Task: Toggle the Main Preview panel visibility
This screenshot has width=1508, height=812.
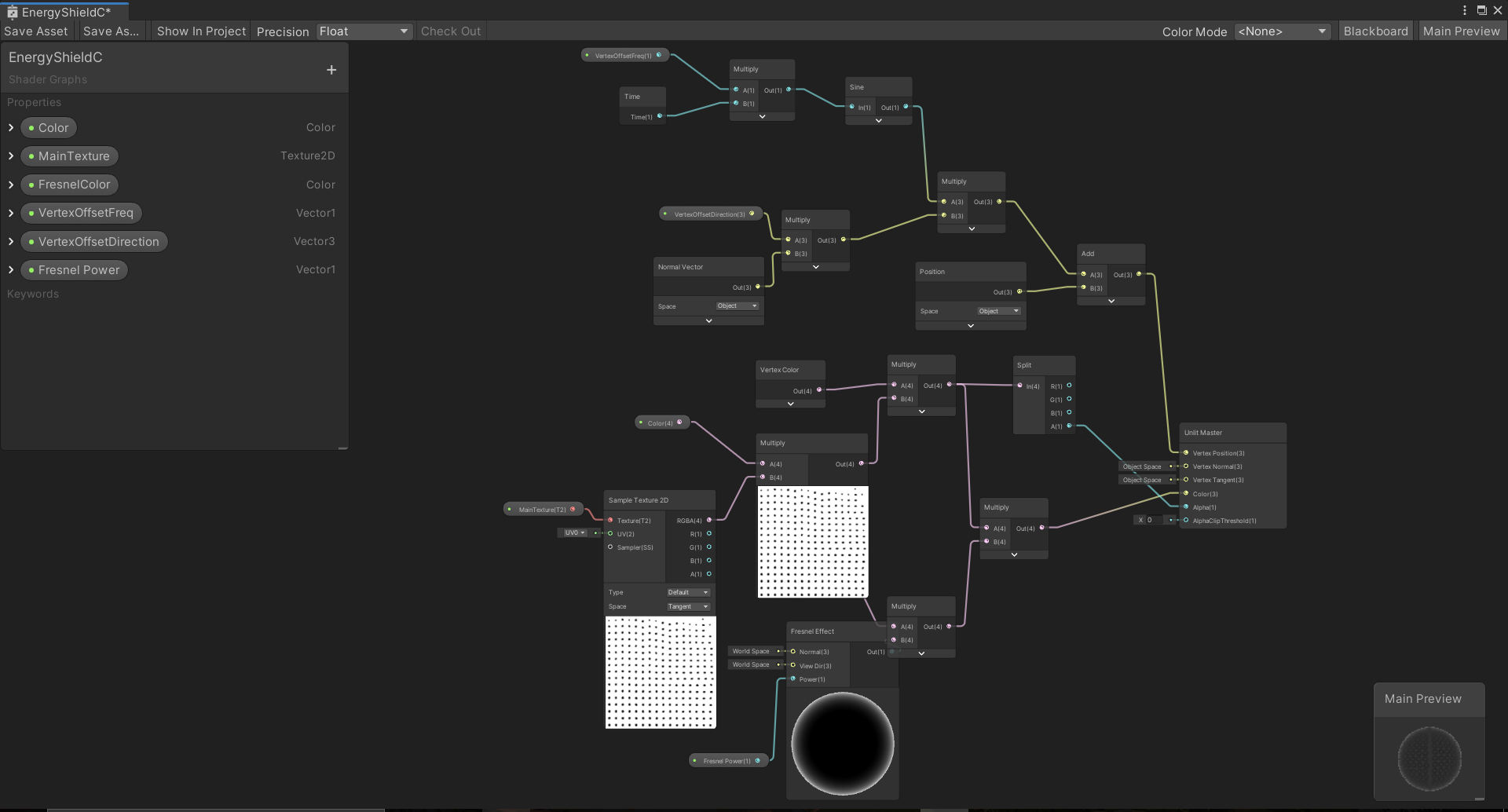Action: 1462,31
